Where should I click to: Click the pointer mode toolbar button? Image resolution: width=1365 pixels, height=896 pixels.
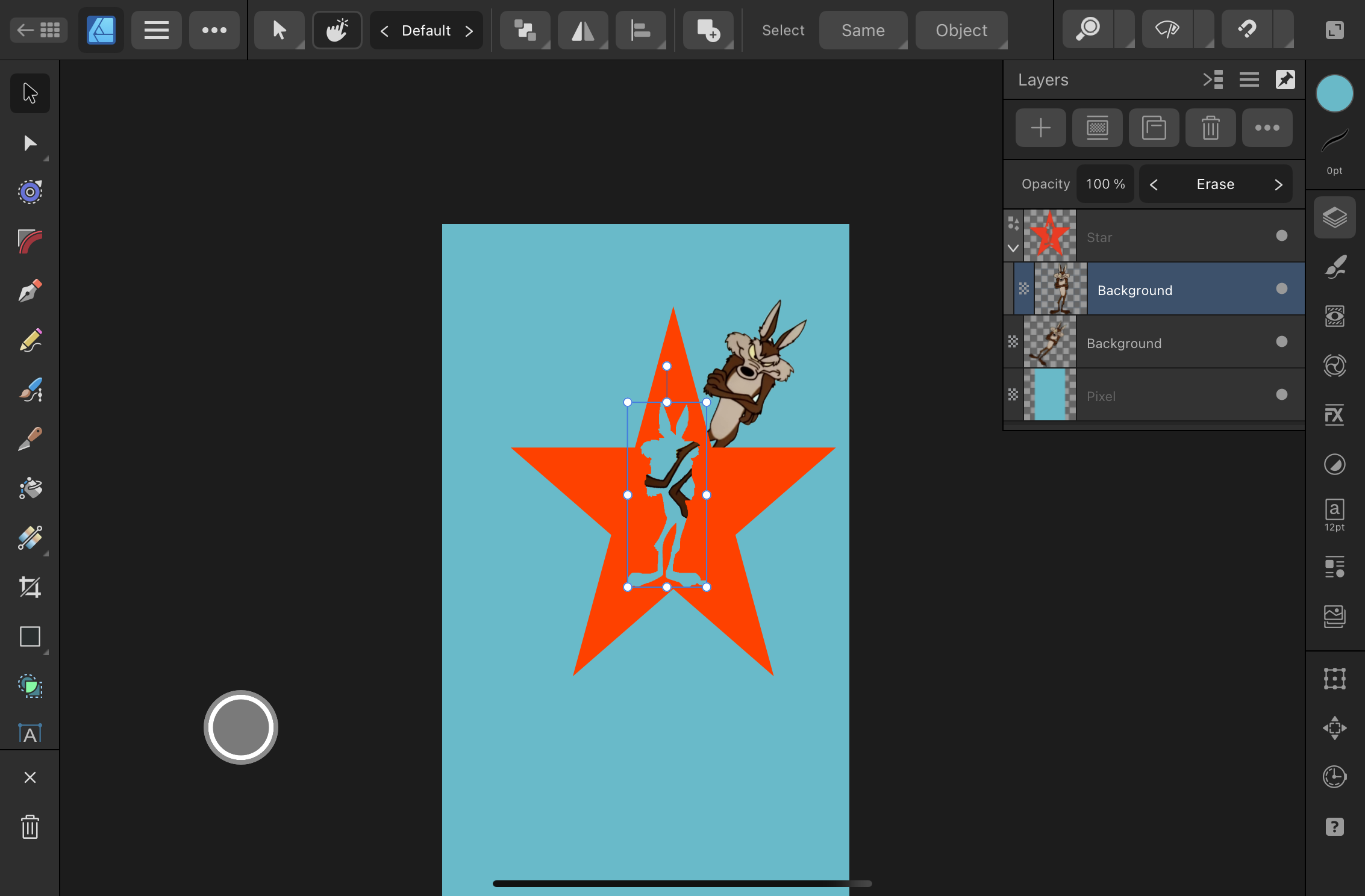tap(280, 30)
